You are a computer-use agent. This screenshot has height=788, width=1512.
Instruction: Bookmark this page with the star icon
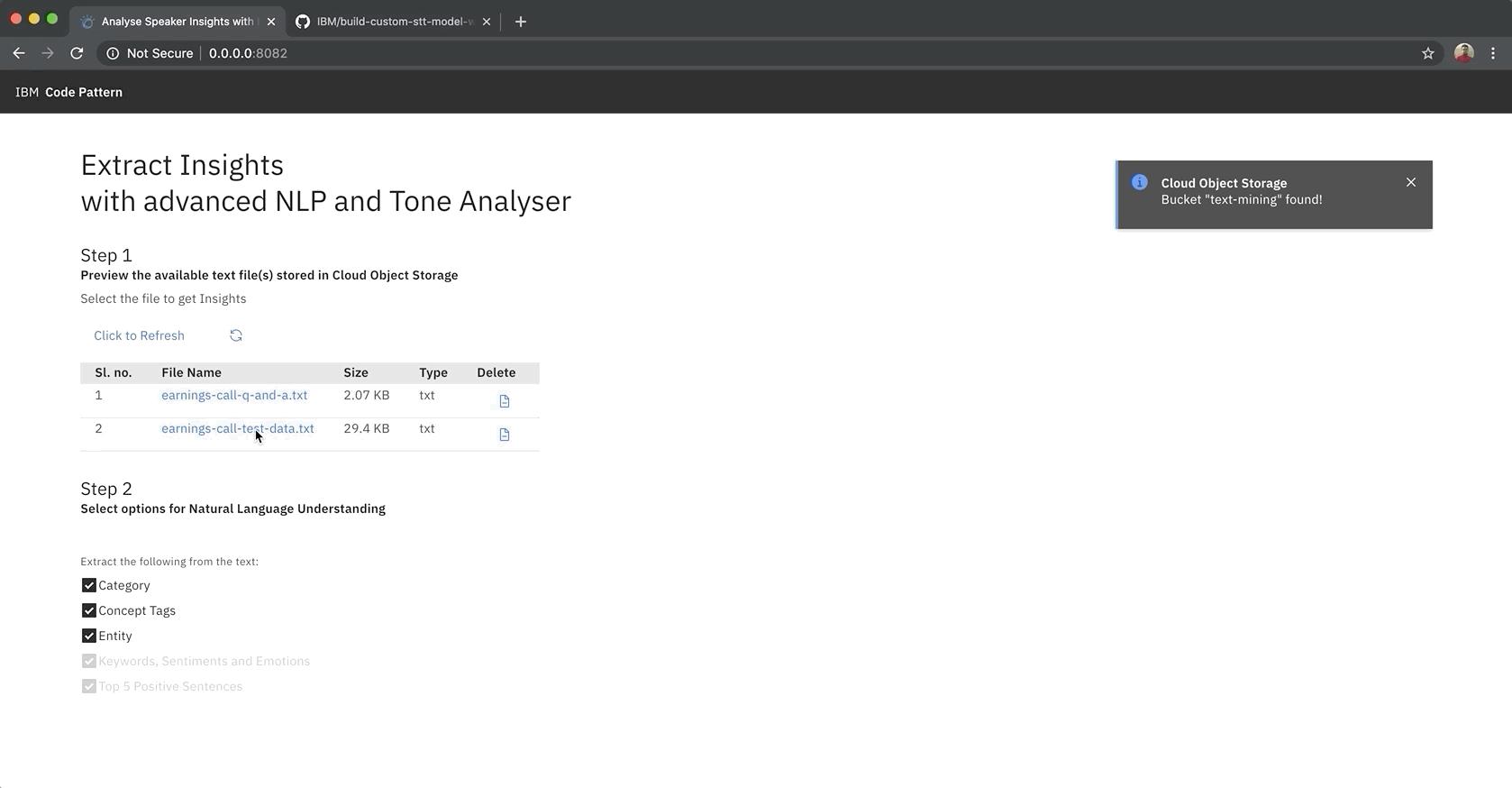click(x=1428, y=53)
